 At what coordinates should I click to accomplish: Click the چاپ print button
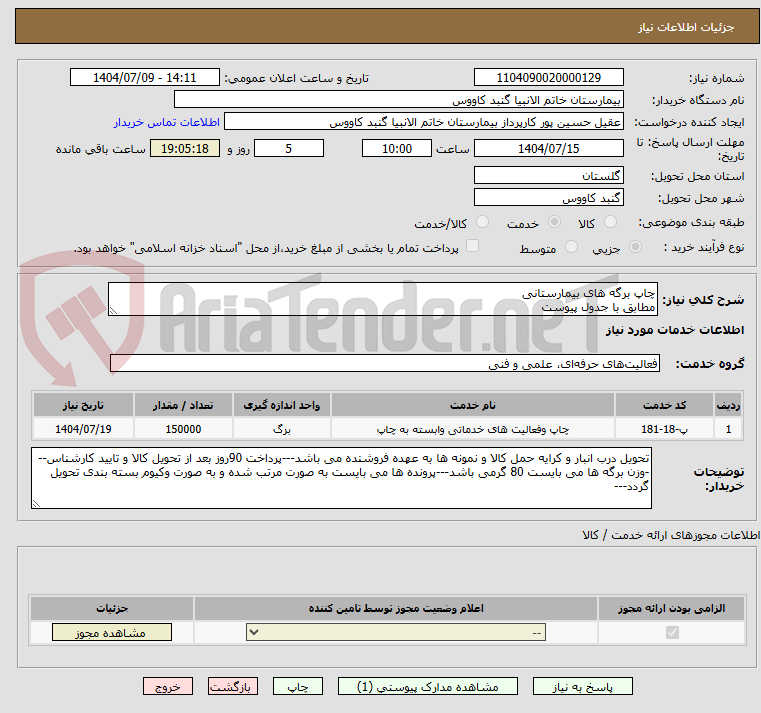click(298, 686)
